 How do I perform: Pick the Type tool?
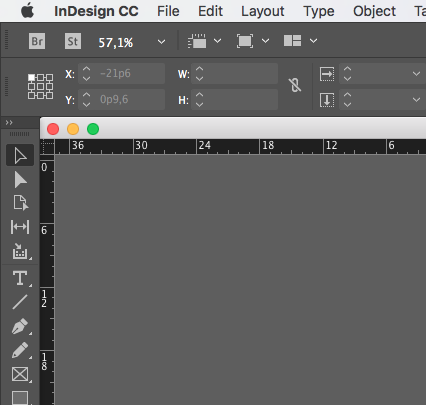[20, 278]
